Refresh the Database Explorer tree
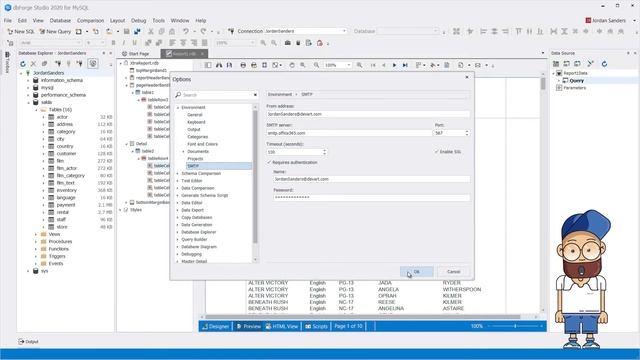 click(x=23, y=64)
